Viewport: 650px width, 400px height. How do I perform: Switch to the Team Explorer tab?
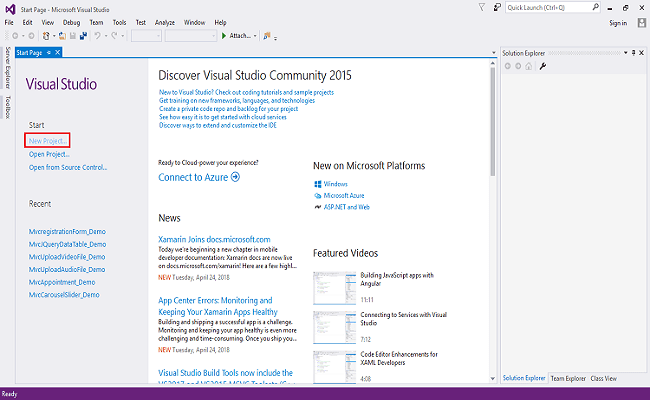568,379
